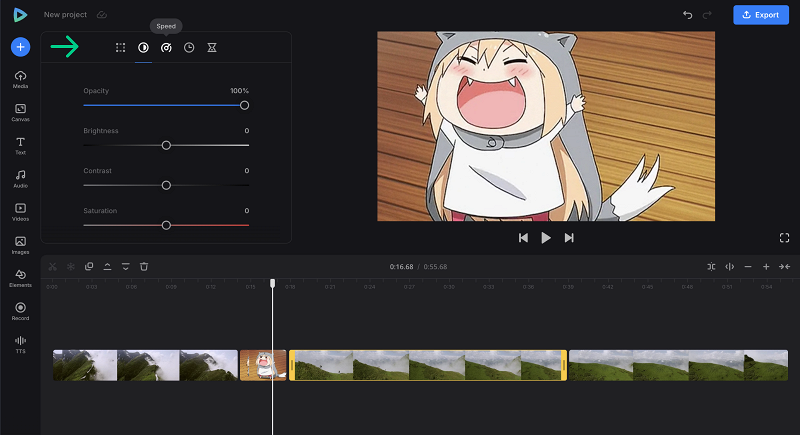Viewport: 800px width, 435px height.
Task: Click the app logo at top left
Action: tap(20, 15)
